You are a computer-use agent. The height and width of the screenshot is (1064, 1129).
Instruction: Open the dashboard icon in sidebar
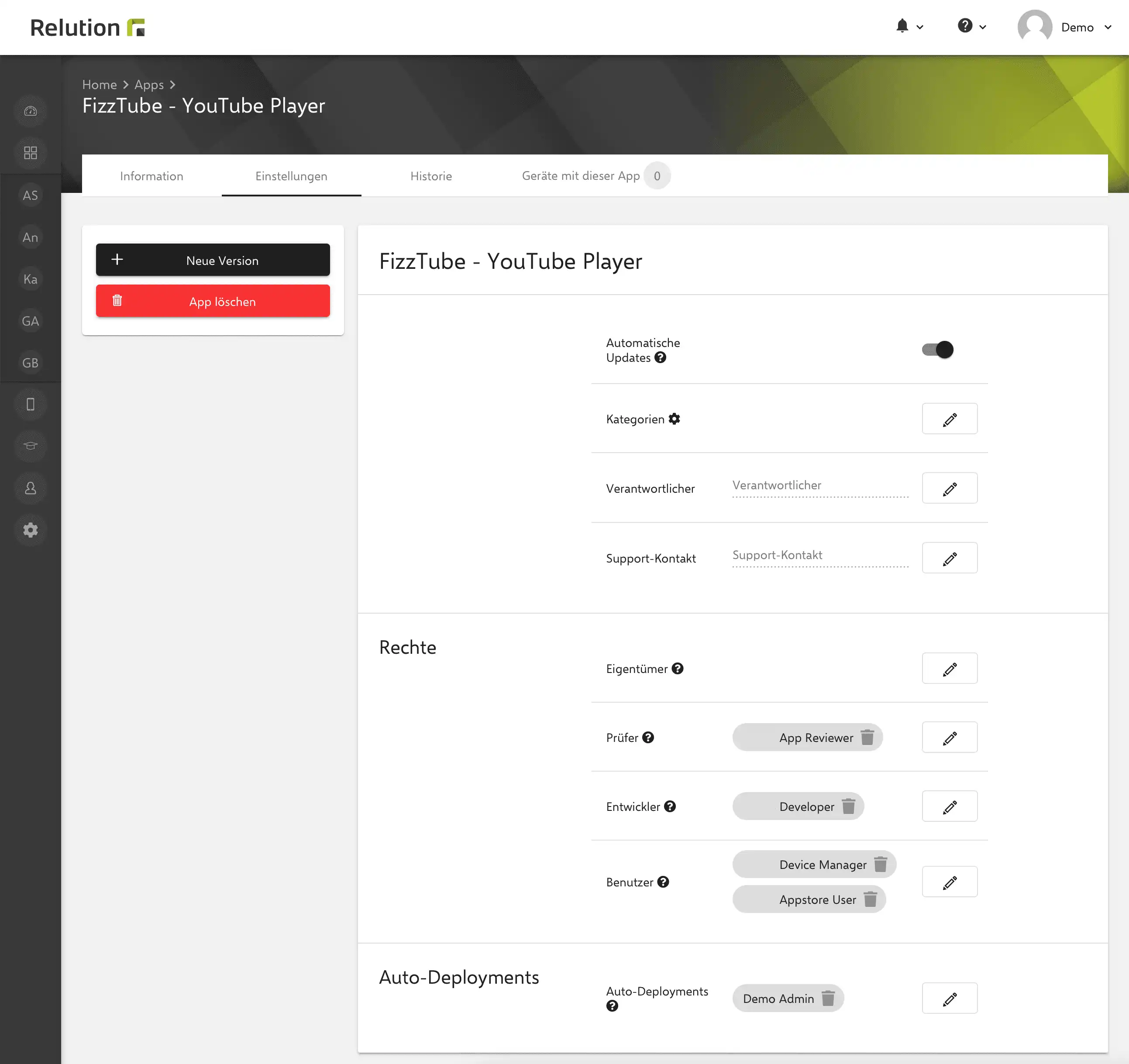pyautogui.click(x=31, y=111)
